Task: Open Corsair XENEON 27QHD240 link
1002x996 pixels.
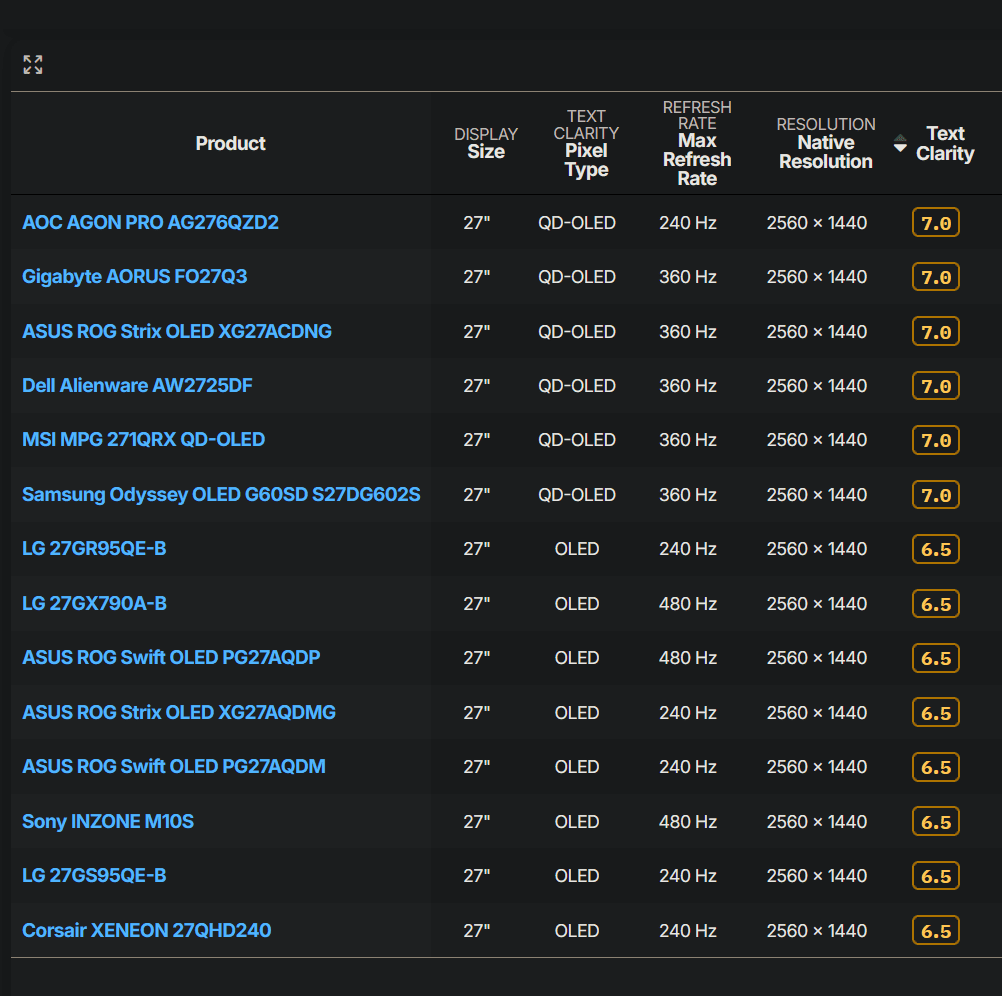Action: [147, 930]
